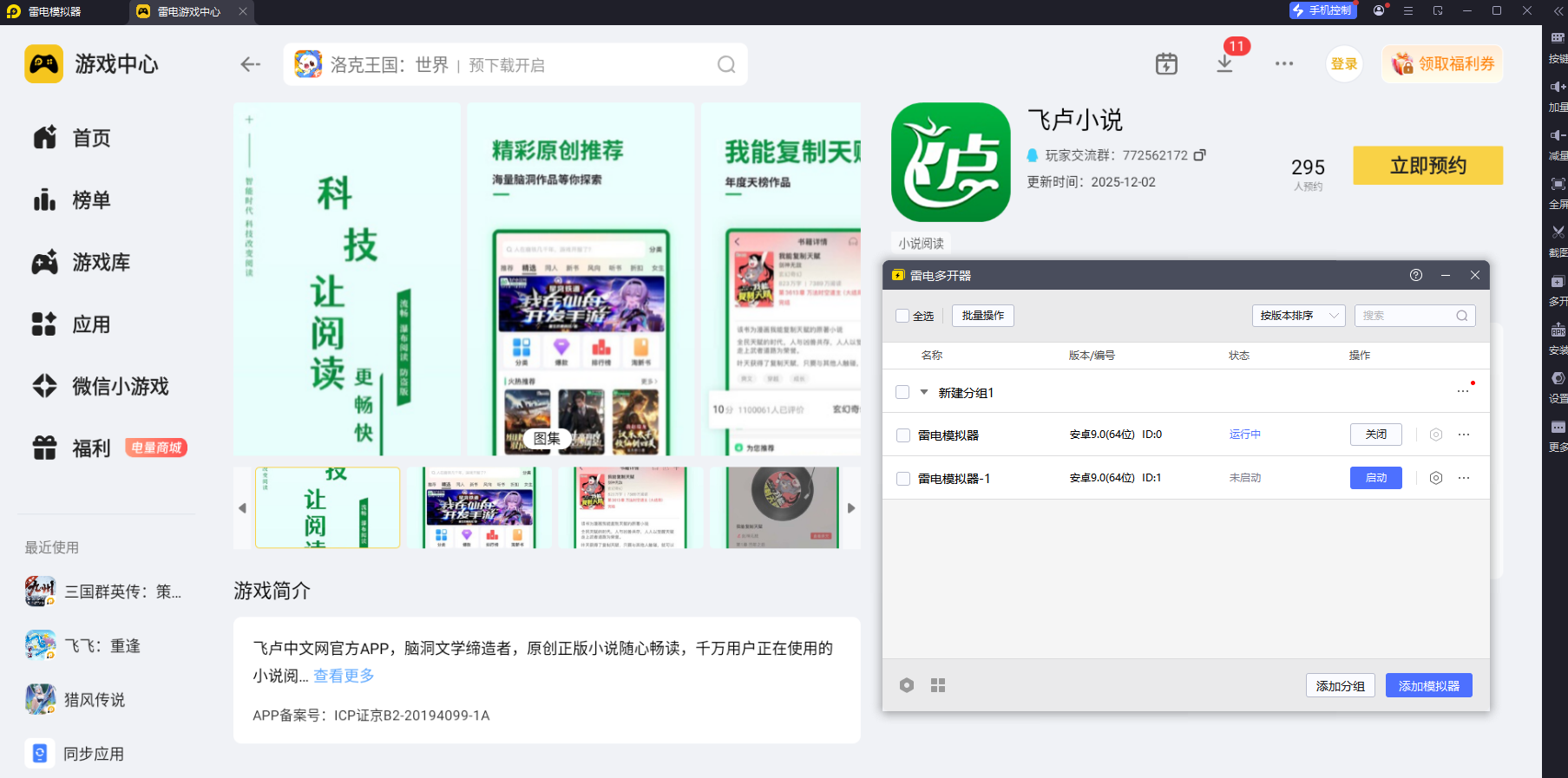Collapse the 新建分组1 group
1568x778 pixels.
924,392
